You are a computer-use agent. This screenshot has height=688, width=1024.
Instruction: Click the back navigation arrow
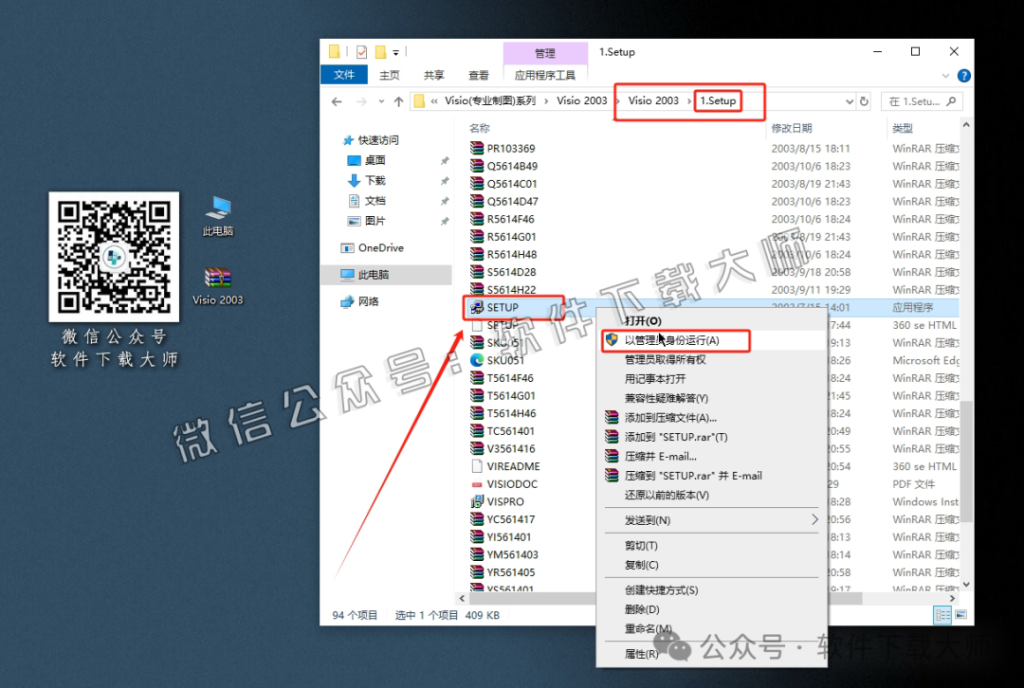(336, 100)
